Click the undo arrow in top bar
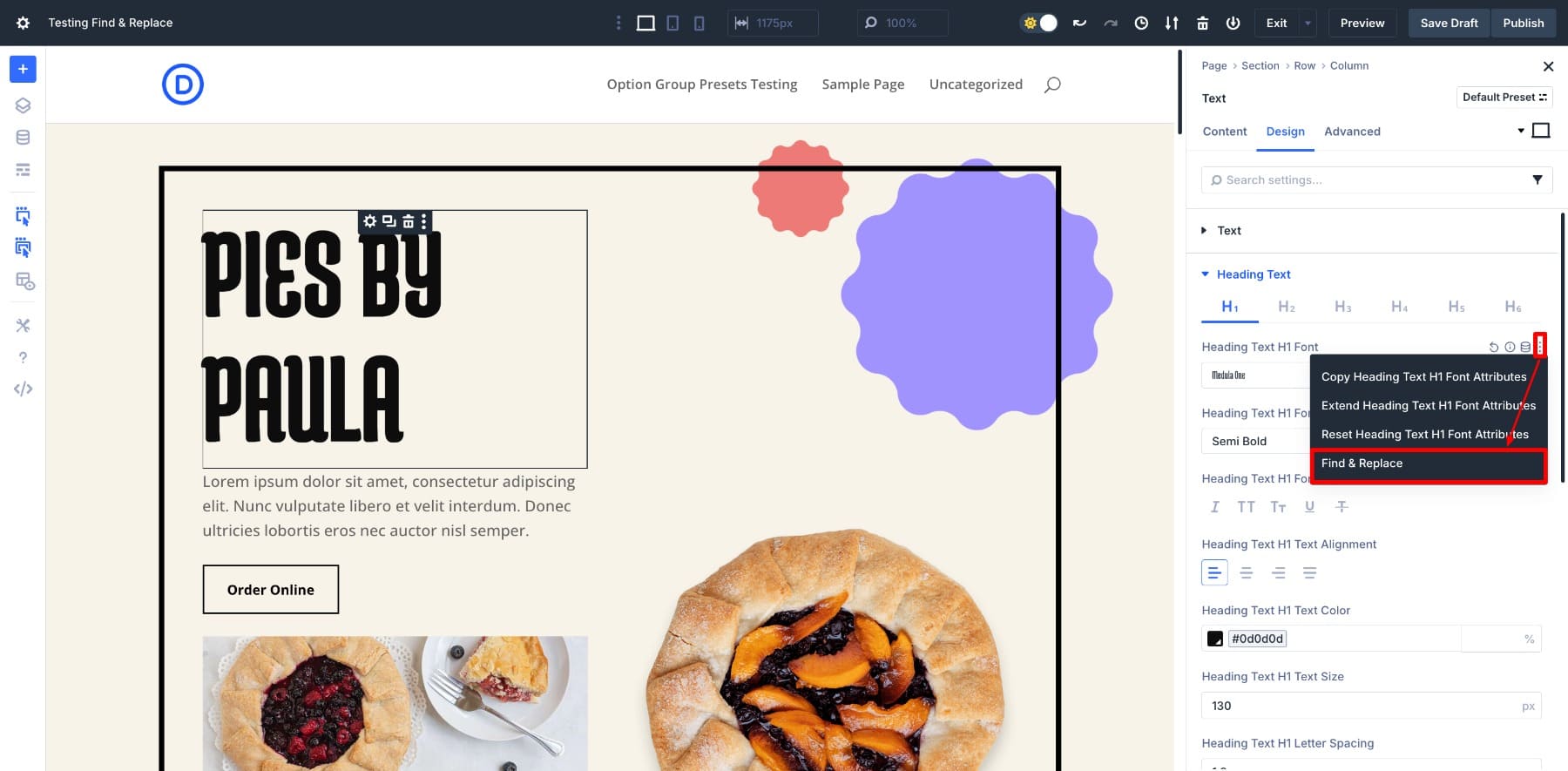 coord(1079,24)
